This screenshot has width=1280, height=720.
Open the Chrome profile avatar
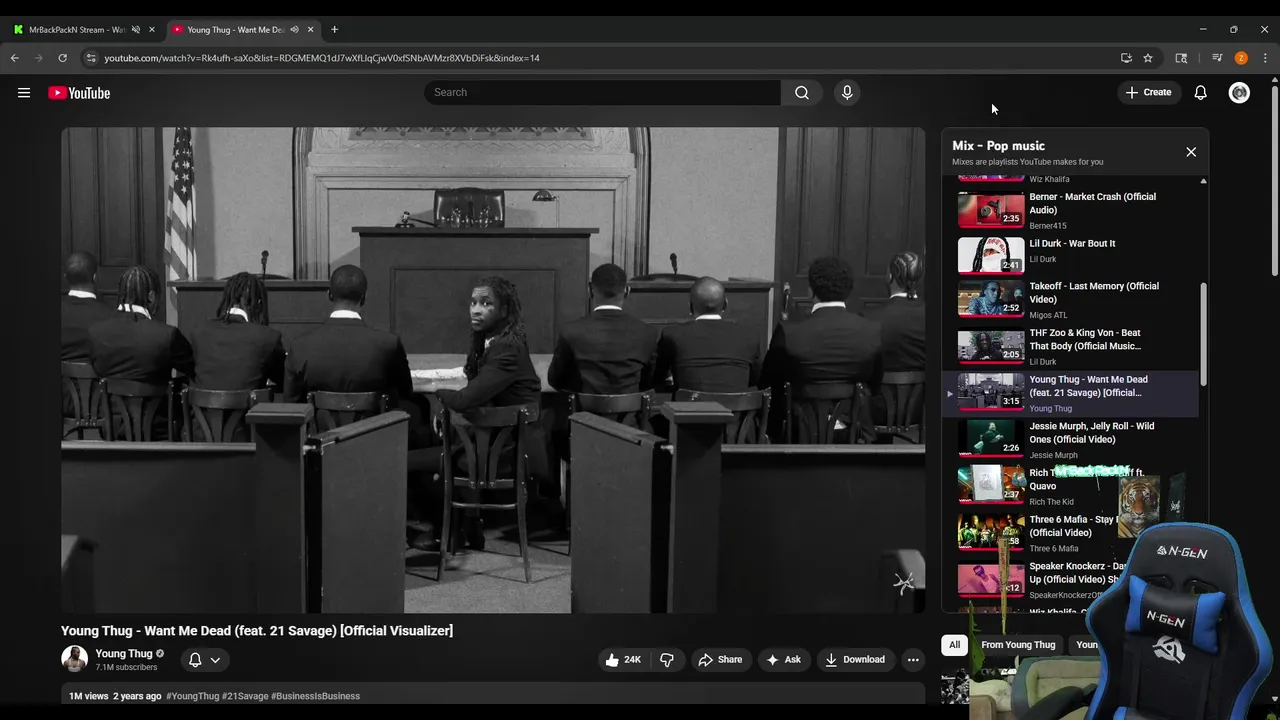click(x=1241, y=58)
